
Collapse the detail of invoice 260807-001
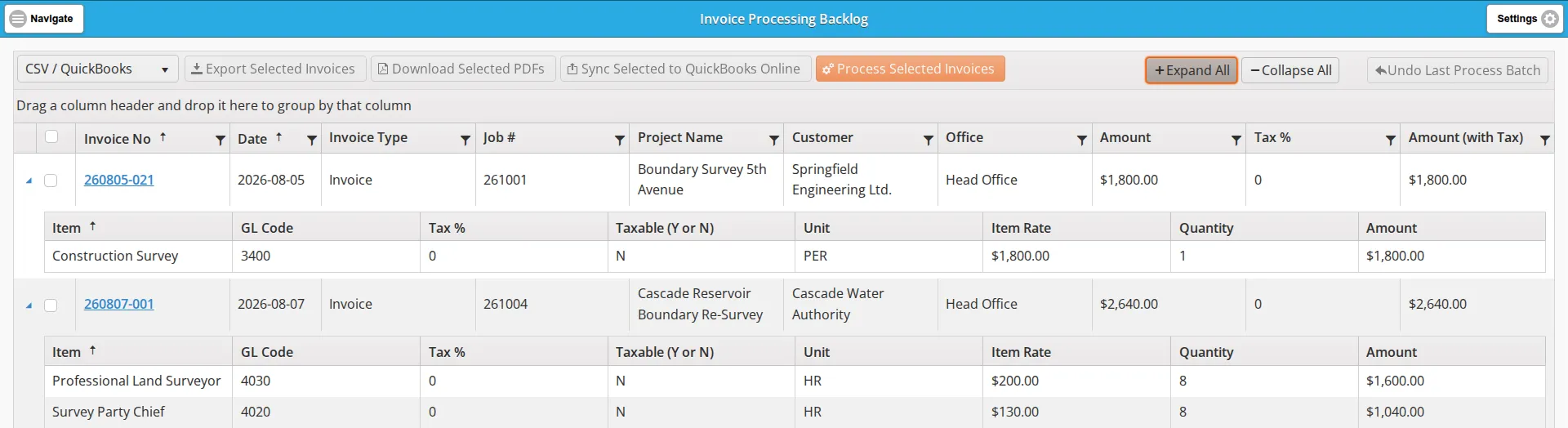point(29,305)
